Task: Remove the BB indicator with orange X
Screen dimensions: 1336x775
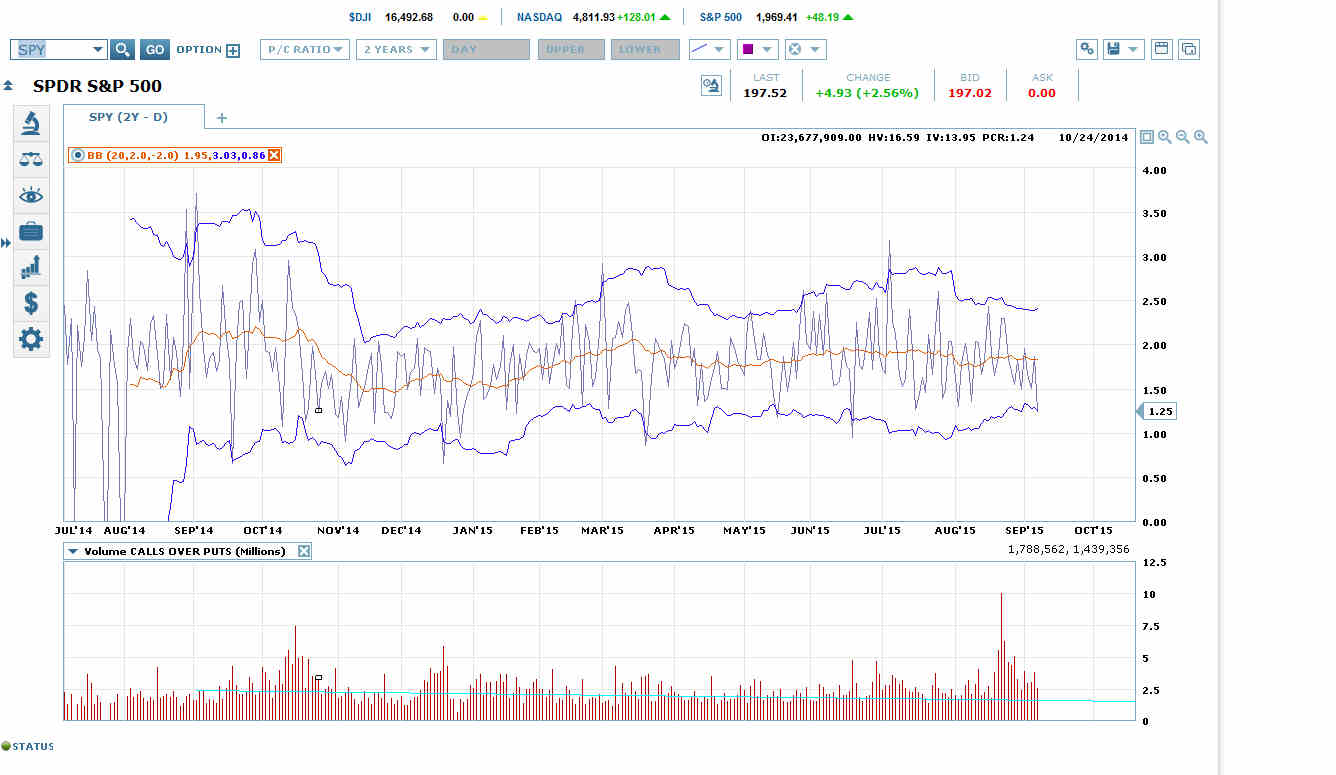Action: coord(275,155)
